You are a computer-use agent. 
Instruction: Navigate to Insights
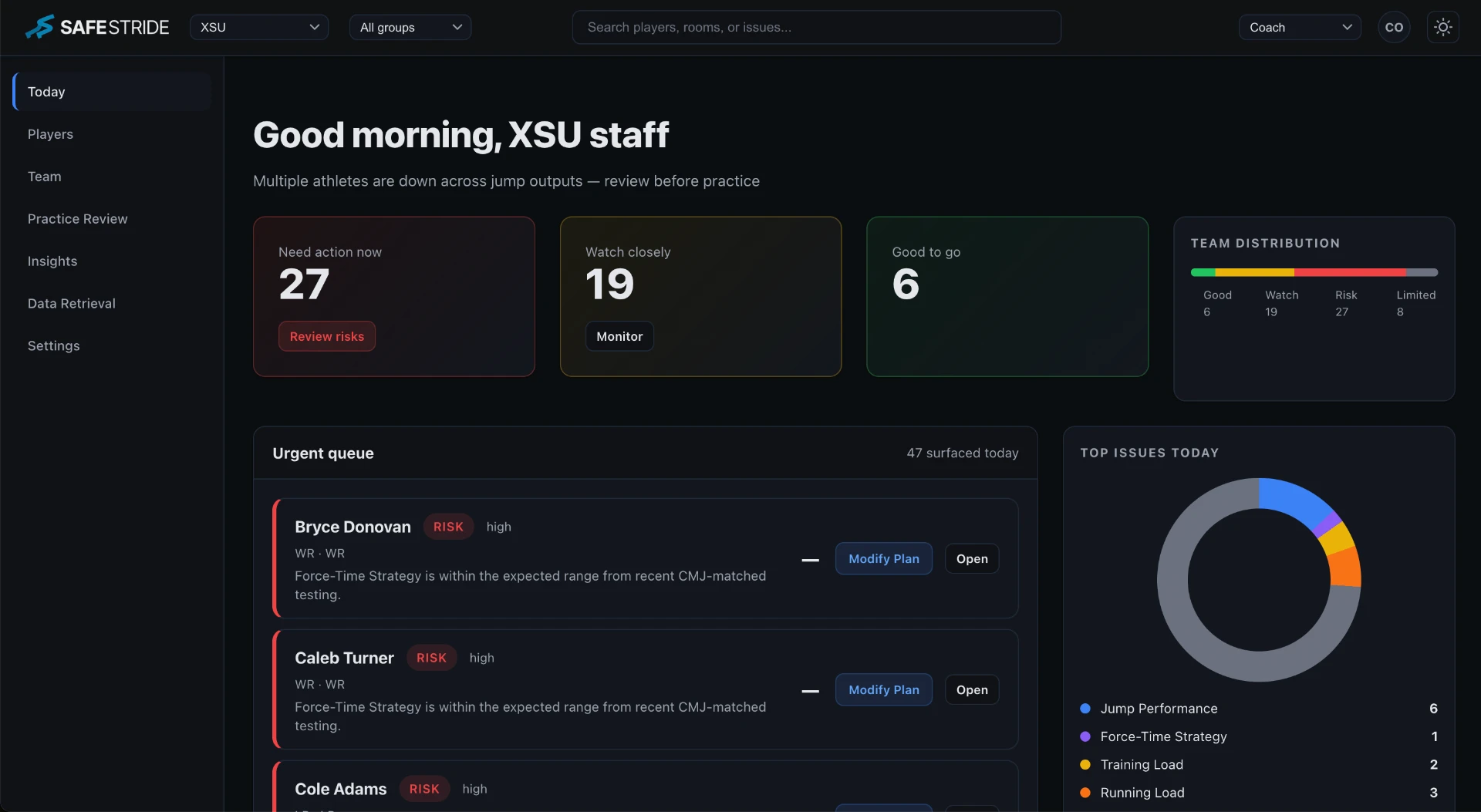pyautogui.click(x=113, y=261)
